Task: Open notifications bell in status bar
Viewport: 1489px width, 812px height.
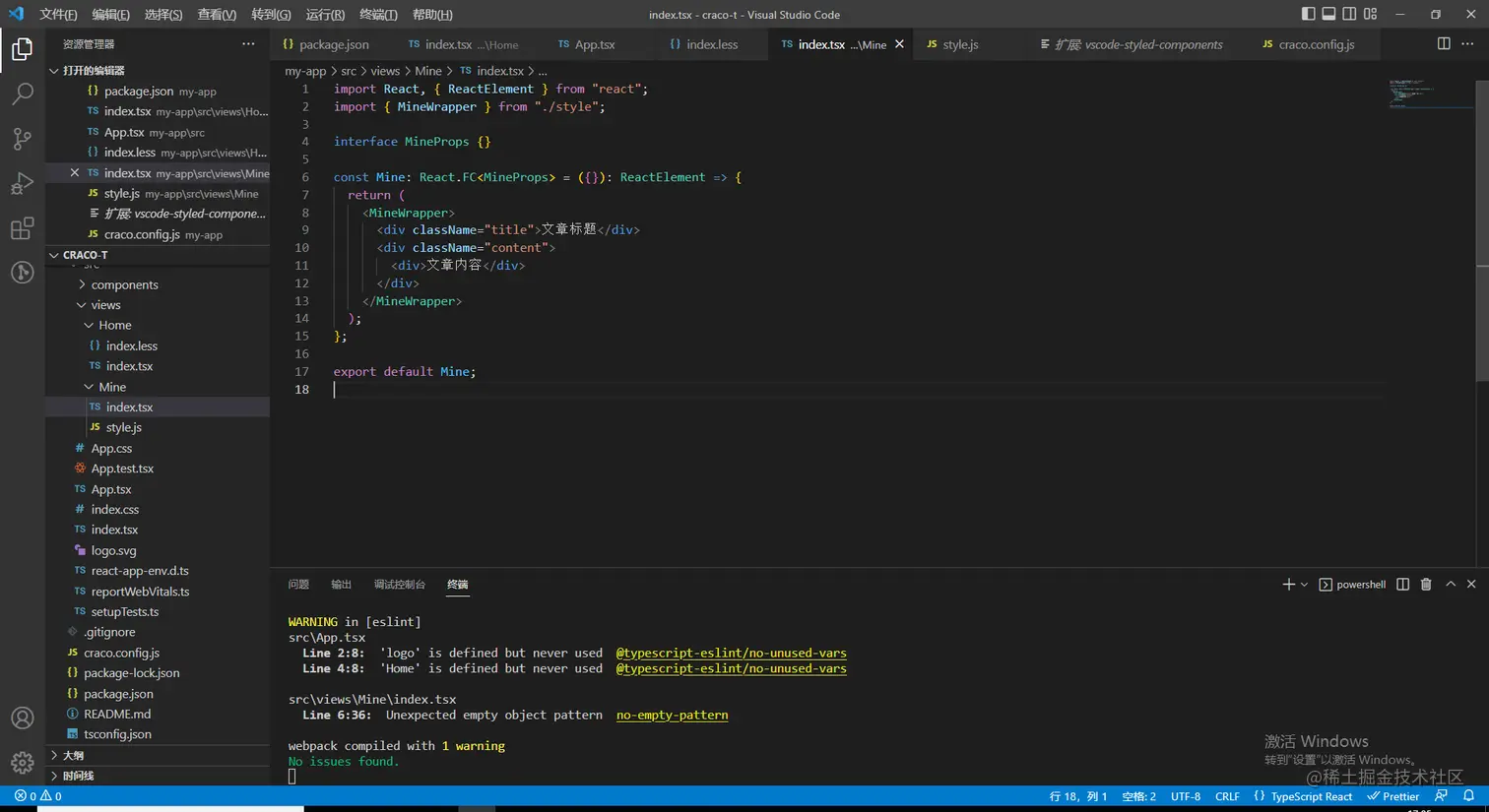Action: [1468, 796]
